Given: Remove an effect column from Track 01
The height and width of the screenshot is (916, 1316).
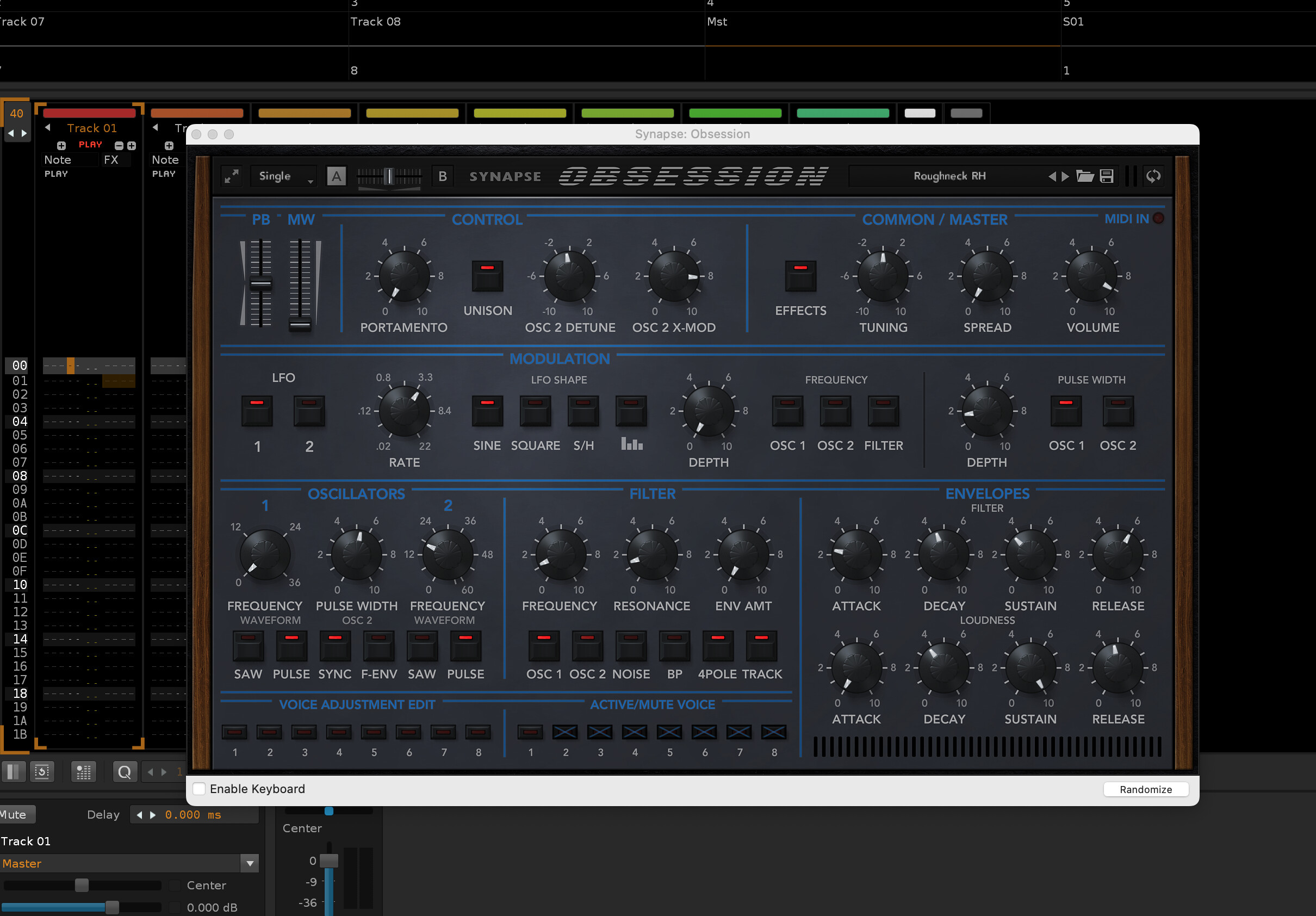Looking at the screenshot, I should click(x=119, y=146).
